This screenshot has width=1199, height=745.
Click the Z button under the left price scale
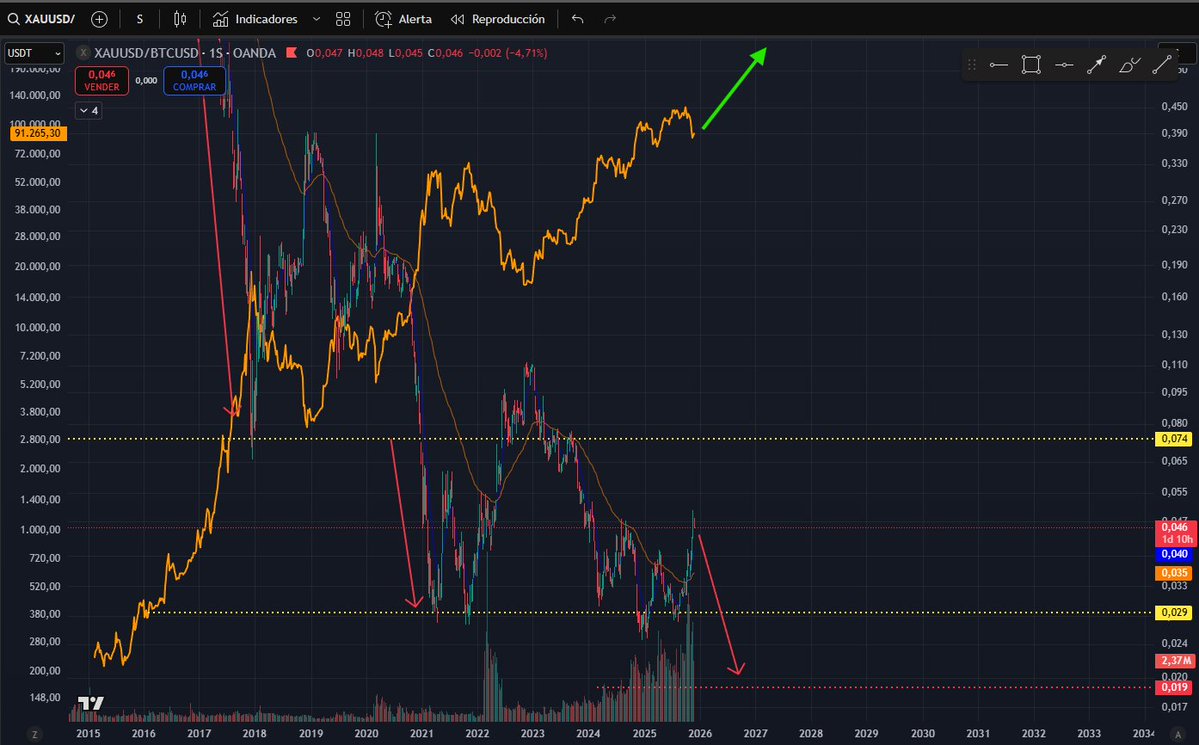[x=34, y=734]
